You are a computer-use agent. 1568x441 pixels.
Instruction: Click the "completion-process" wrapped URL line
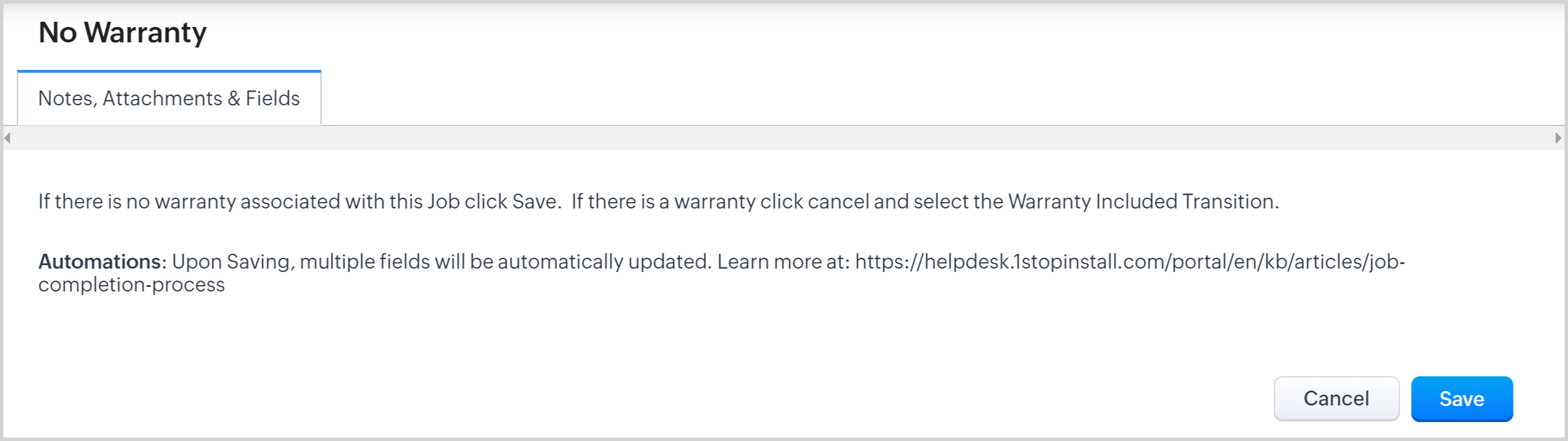point(132,285)
